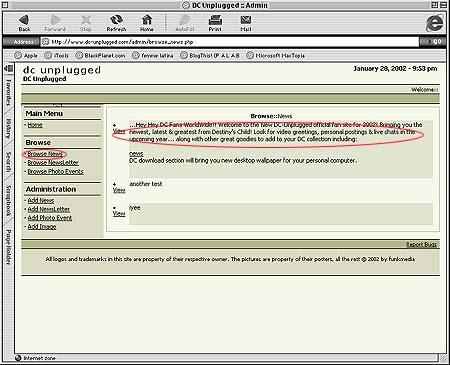Click View link beside 'another test'

119,190
